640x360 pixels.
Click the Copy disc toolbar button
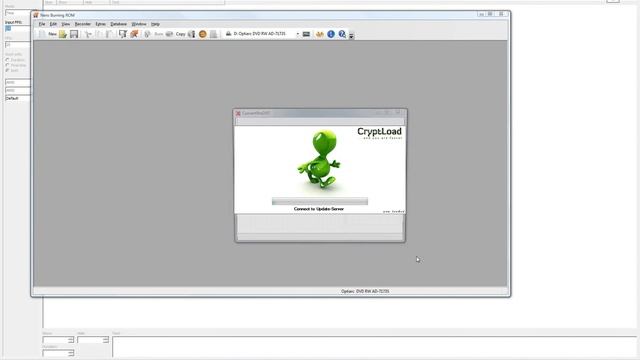coord(176,34)
